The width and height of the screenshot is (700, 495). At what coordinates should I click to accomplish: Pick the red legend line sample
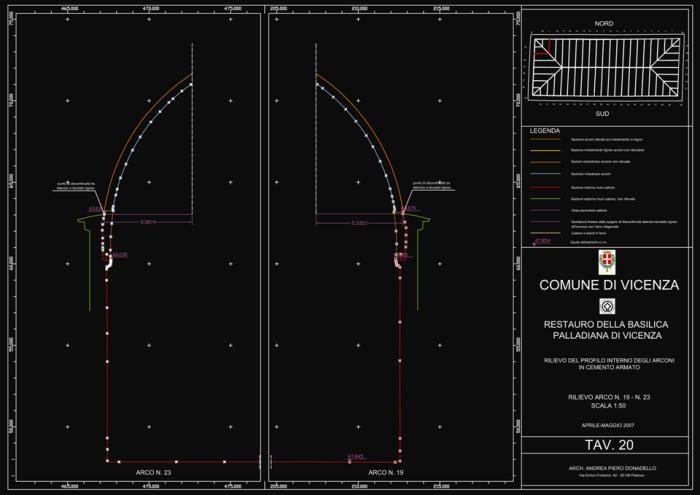click(546, 185)
